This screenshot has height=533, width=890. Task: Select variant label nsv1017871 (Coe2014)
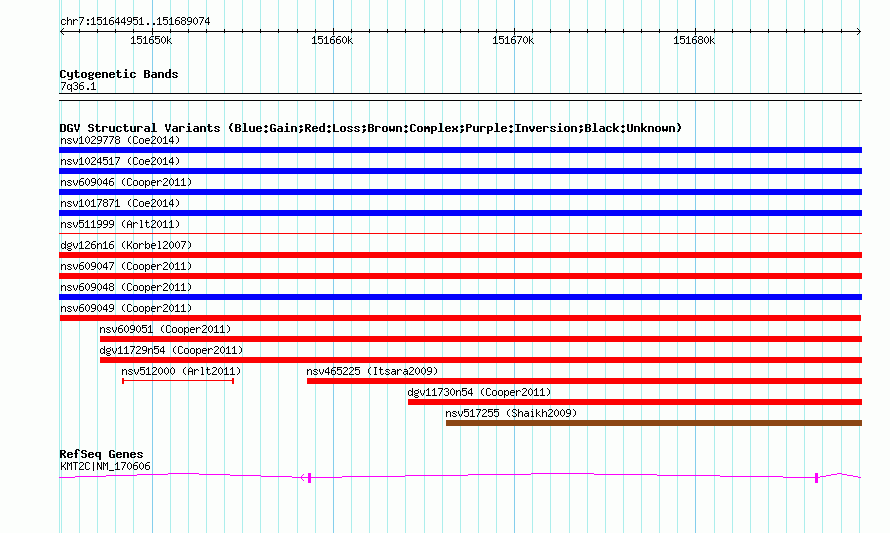point(120,203)
